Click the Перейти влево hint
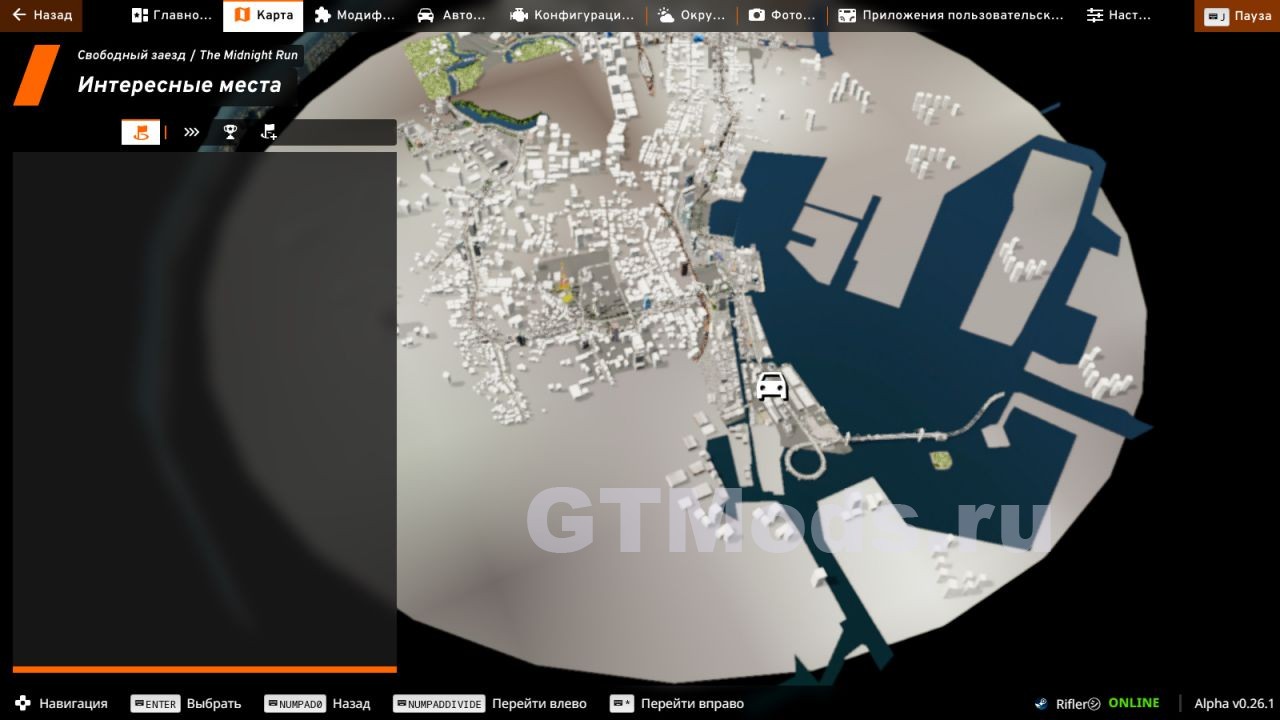Screen dimensions: 1280x720 coord(490,703)
